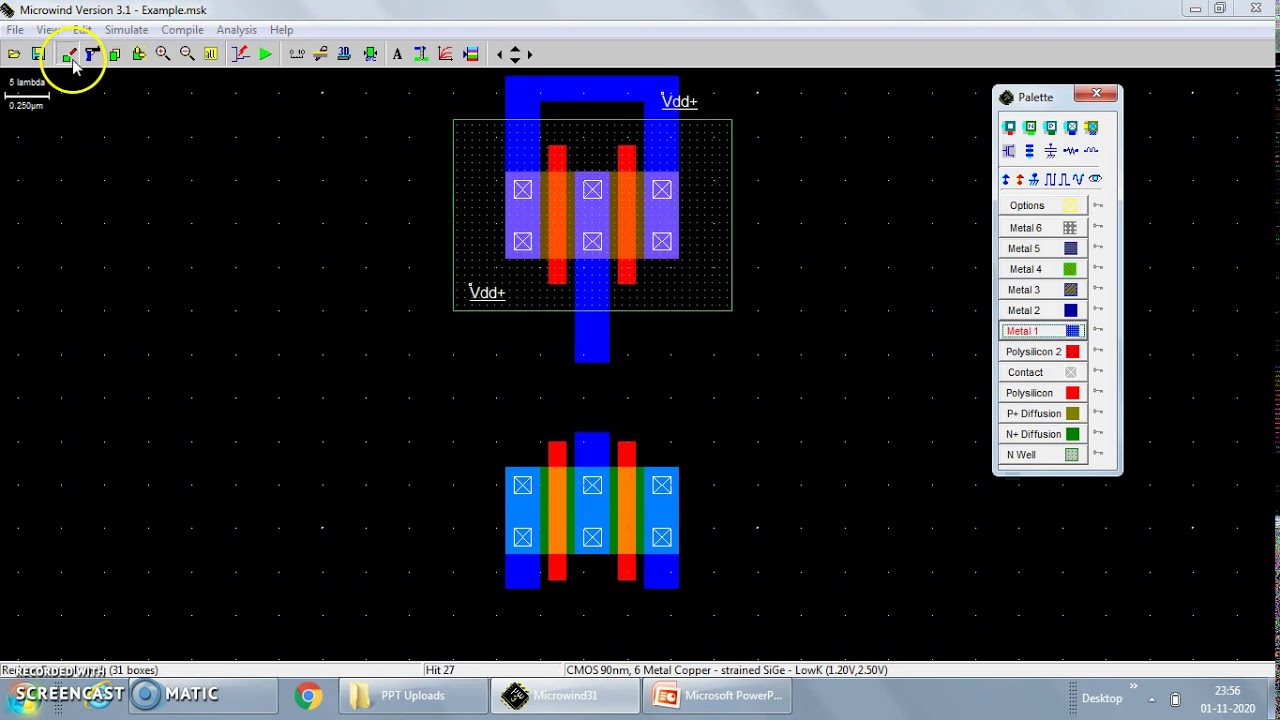The width and height of the screenshot is (1280, 720).
Task: Select the Measure distance ruler tool
Action: coord(297,54)
